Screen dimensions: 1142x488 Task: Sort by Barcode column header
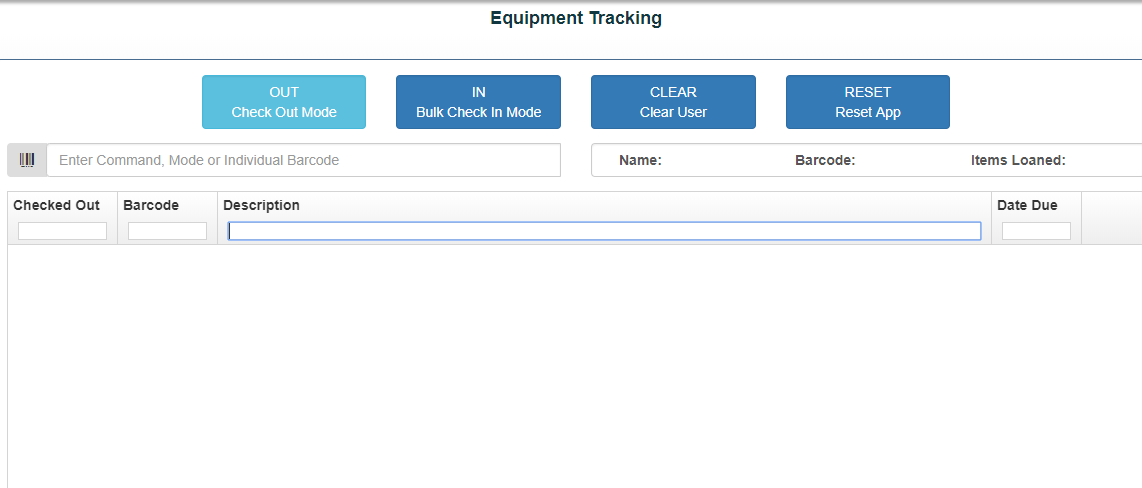(x=151, y=205)
